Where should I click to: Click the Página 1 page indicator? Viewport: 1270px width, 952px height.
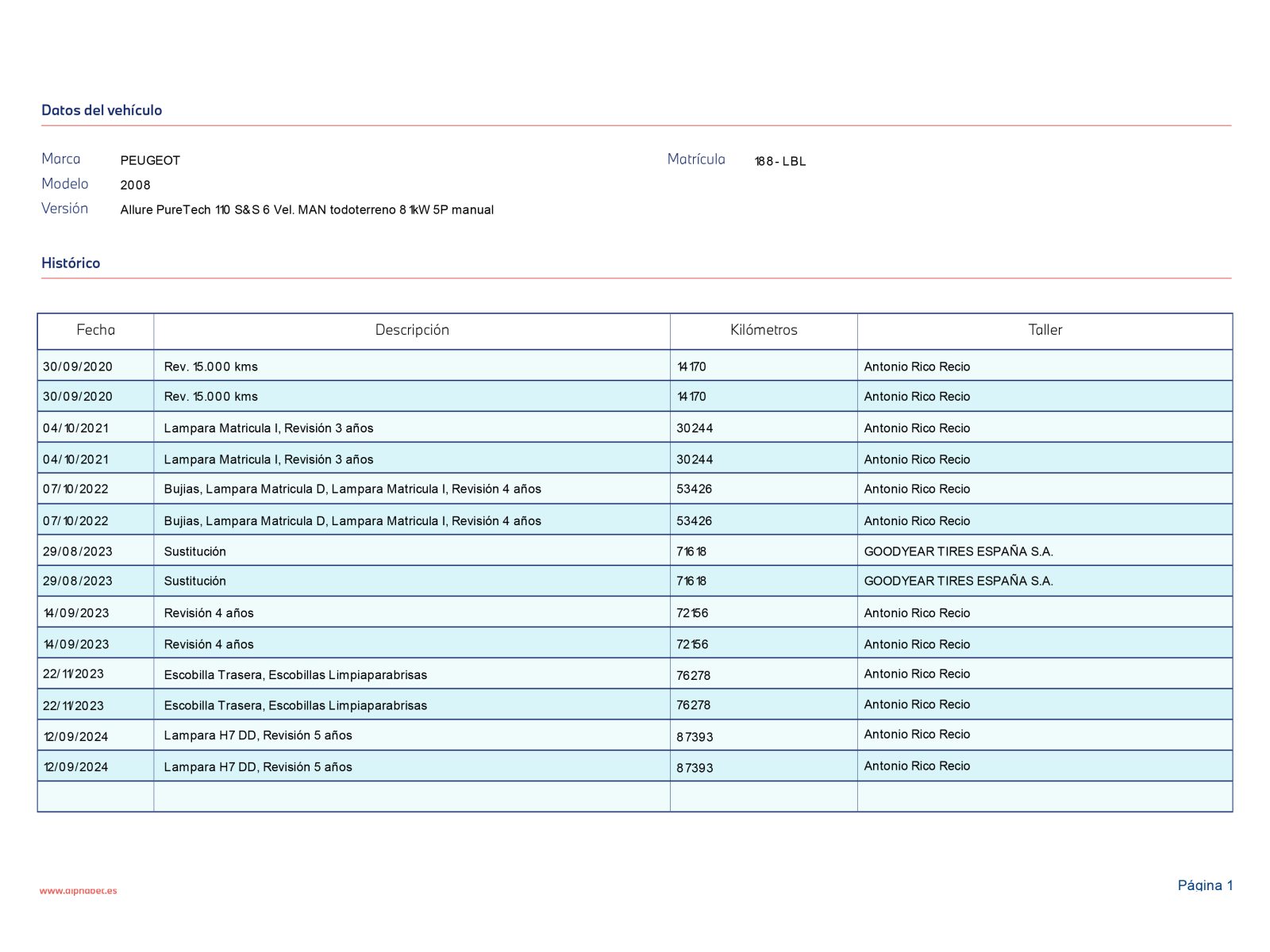[1204, 885]
